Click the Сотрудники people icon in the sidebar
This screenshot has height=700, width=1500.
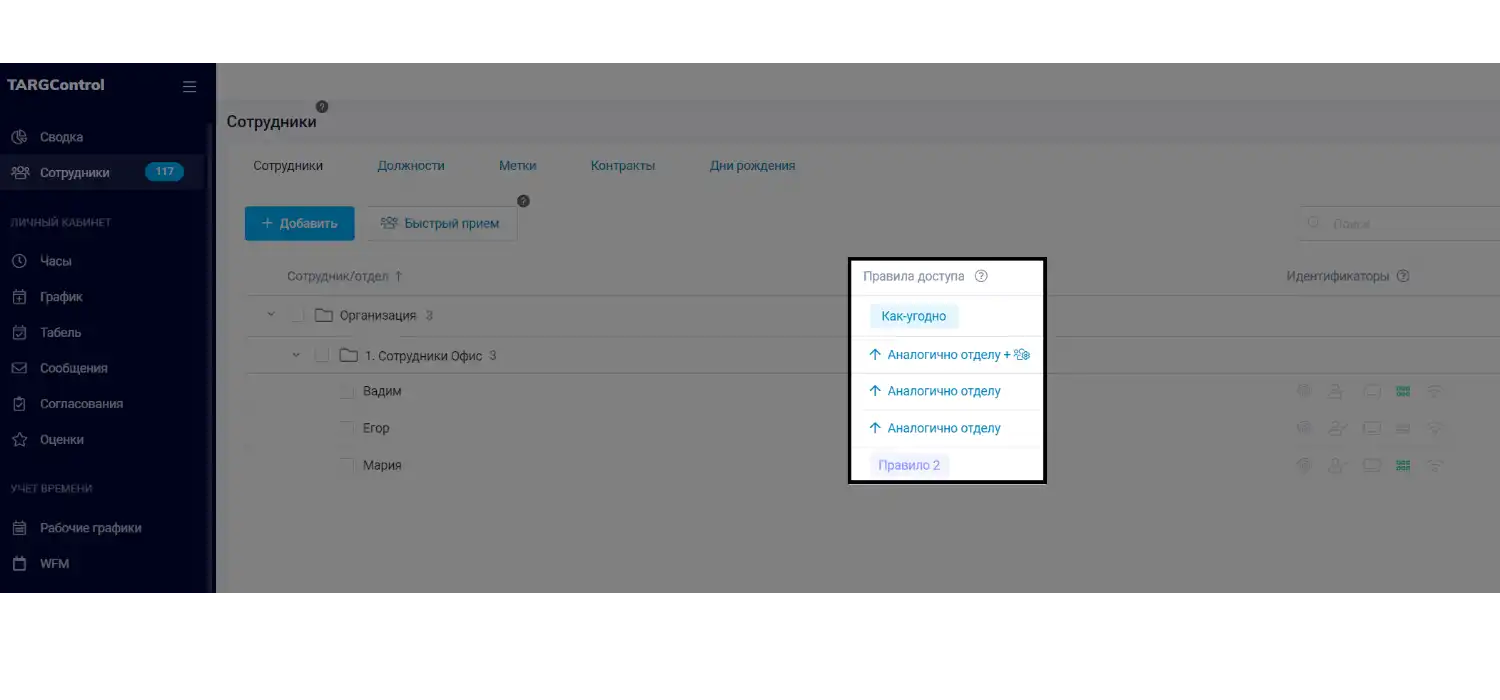pyautogui.click(x=19, y=172)
